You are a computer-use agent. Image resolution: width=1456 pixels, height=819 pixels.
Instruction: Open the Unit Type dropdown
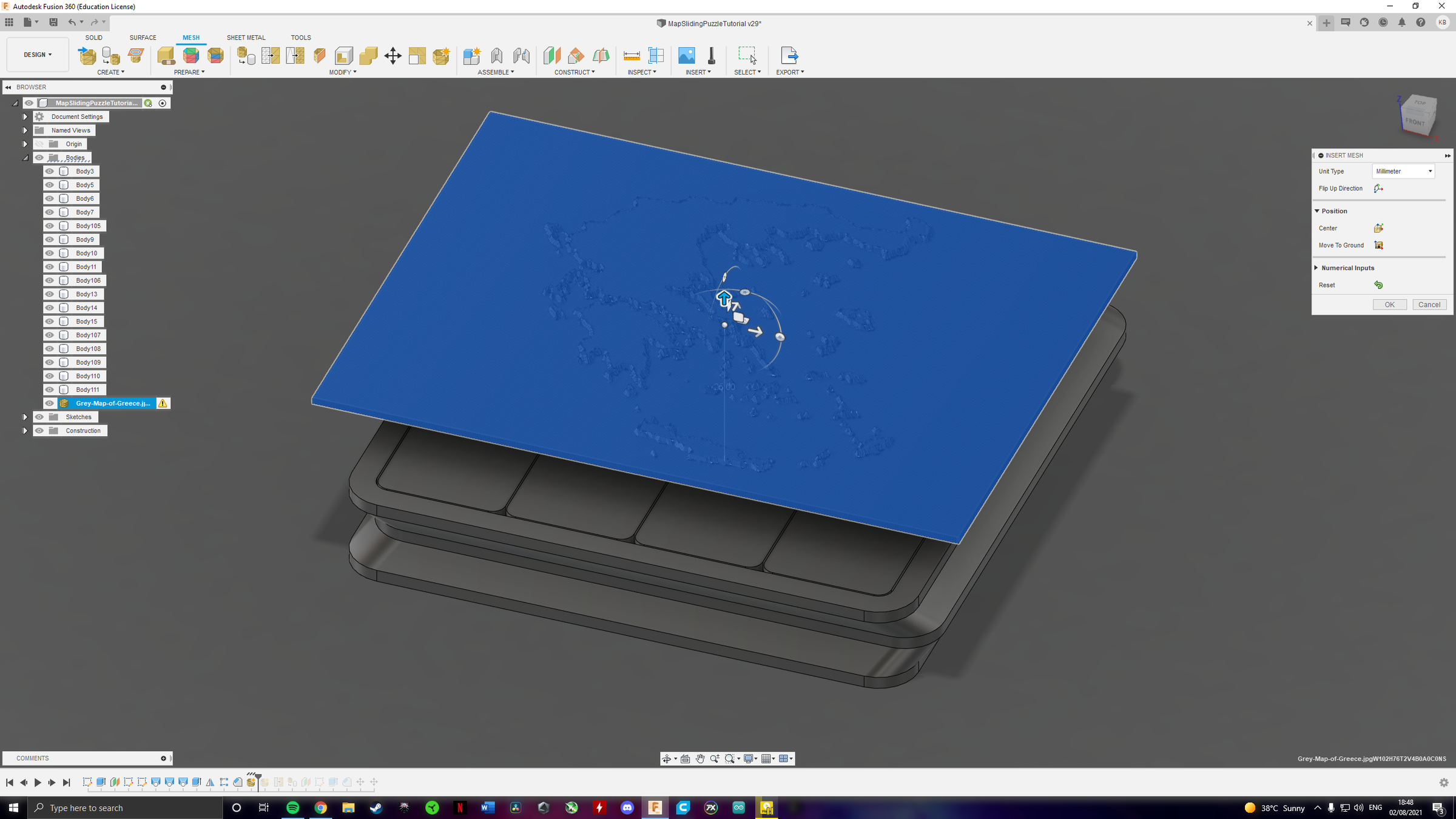click(1403, 170)
